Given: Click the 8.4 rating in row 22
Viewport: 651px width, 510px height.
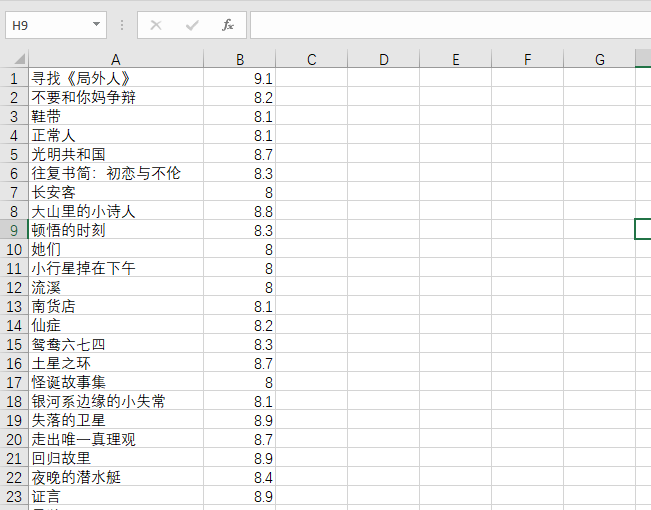Looking at the screenshot, I should point(240,477).
